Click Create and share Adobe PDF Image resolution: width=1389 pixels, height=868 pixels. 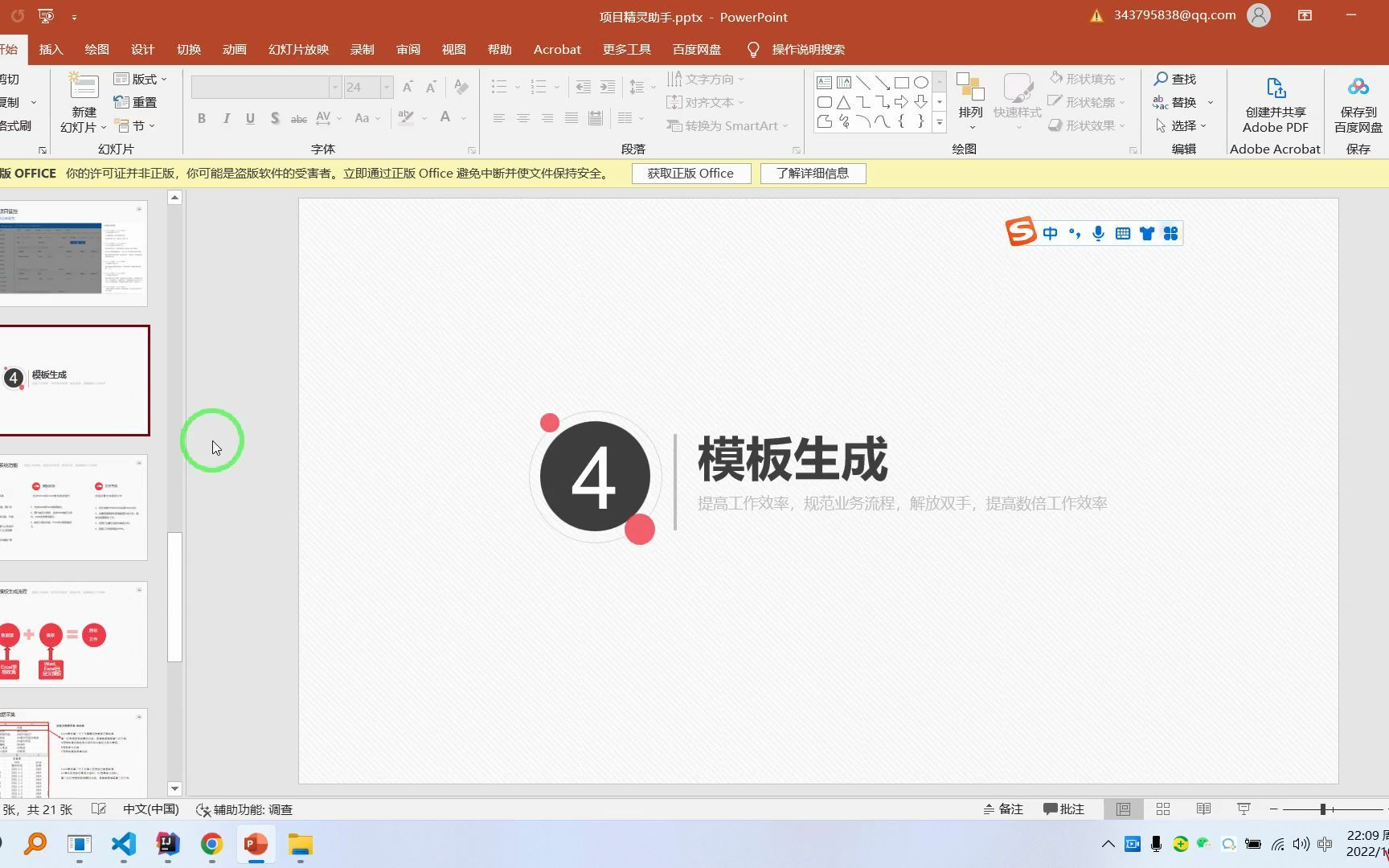point(1276,103)
